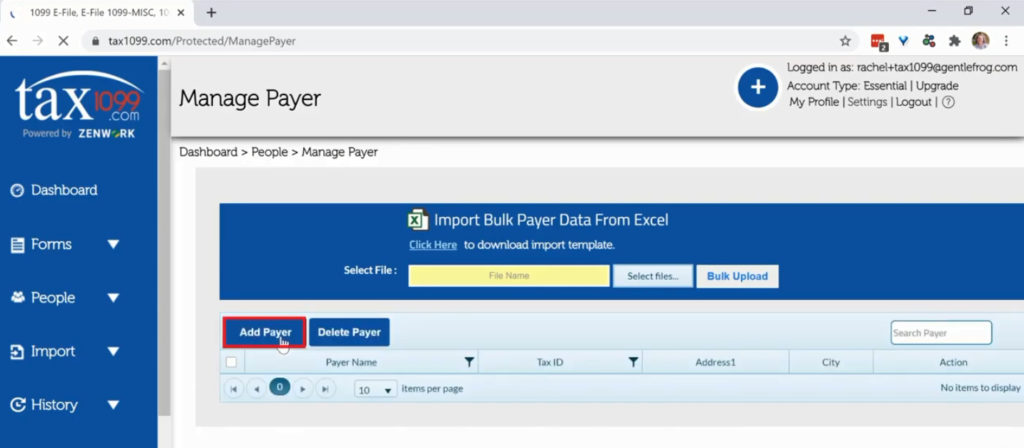Click the blue V extension icon
Image resolution: width=1024 pixels, height=448 pixels.
click(904, 41)
